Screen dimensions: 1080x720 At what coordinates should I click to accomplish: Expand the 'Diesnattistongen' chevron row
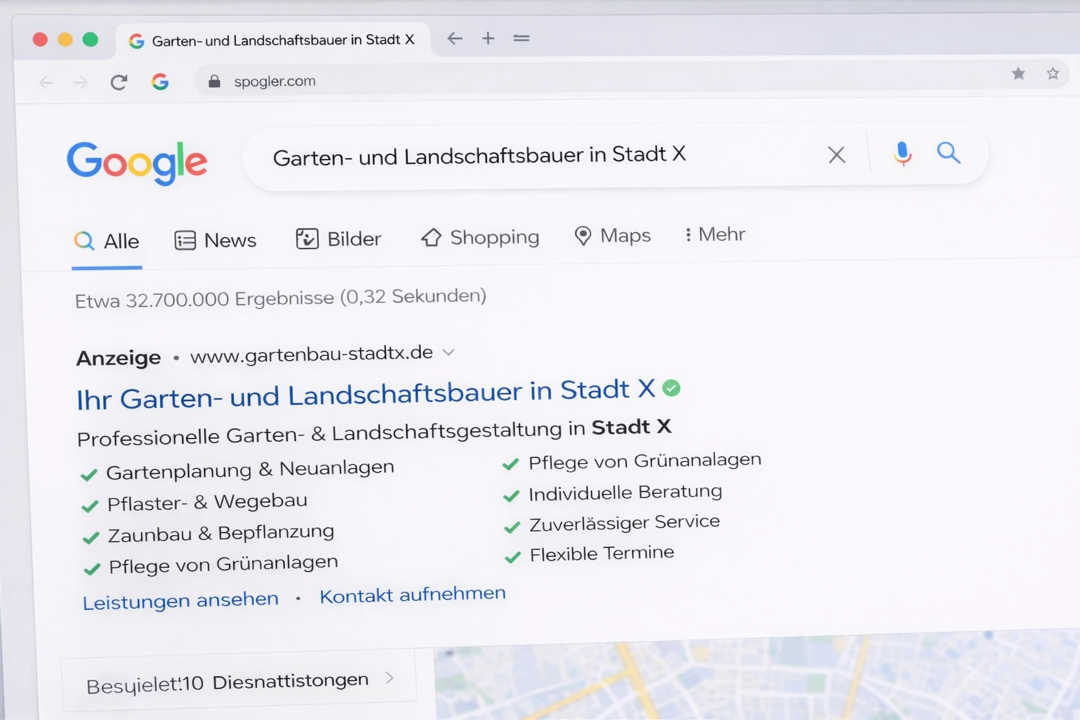[239, 681]
